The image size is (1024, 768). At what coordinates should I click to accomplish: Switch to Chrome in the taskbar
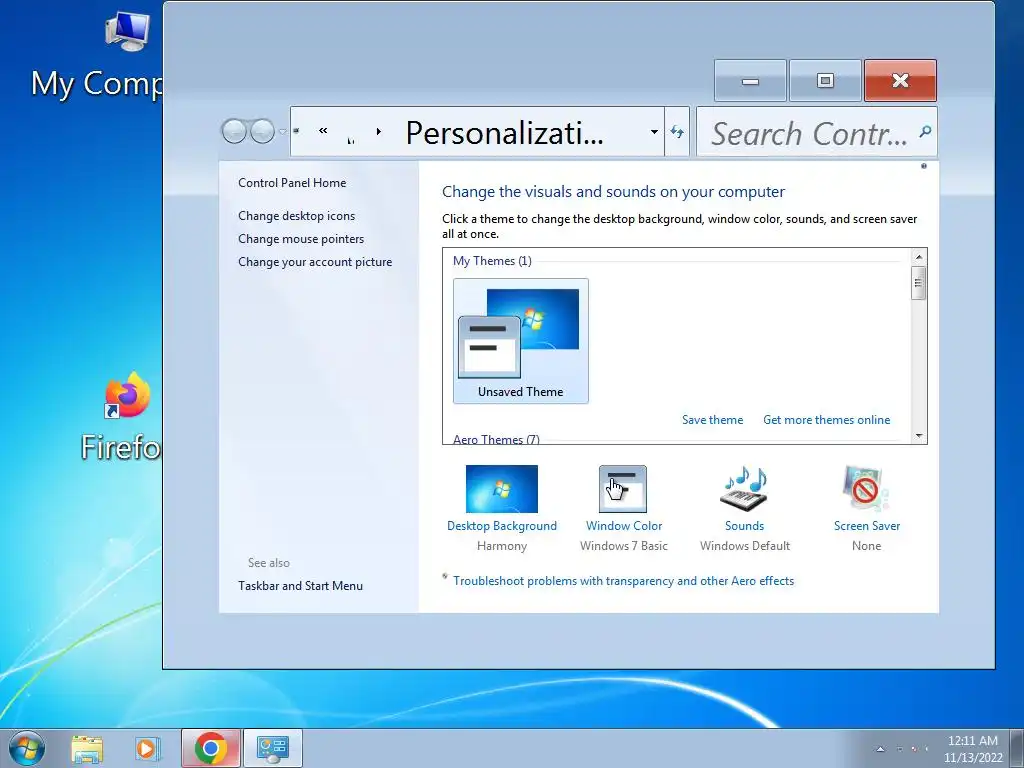210,748
